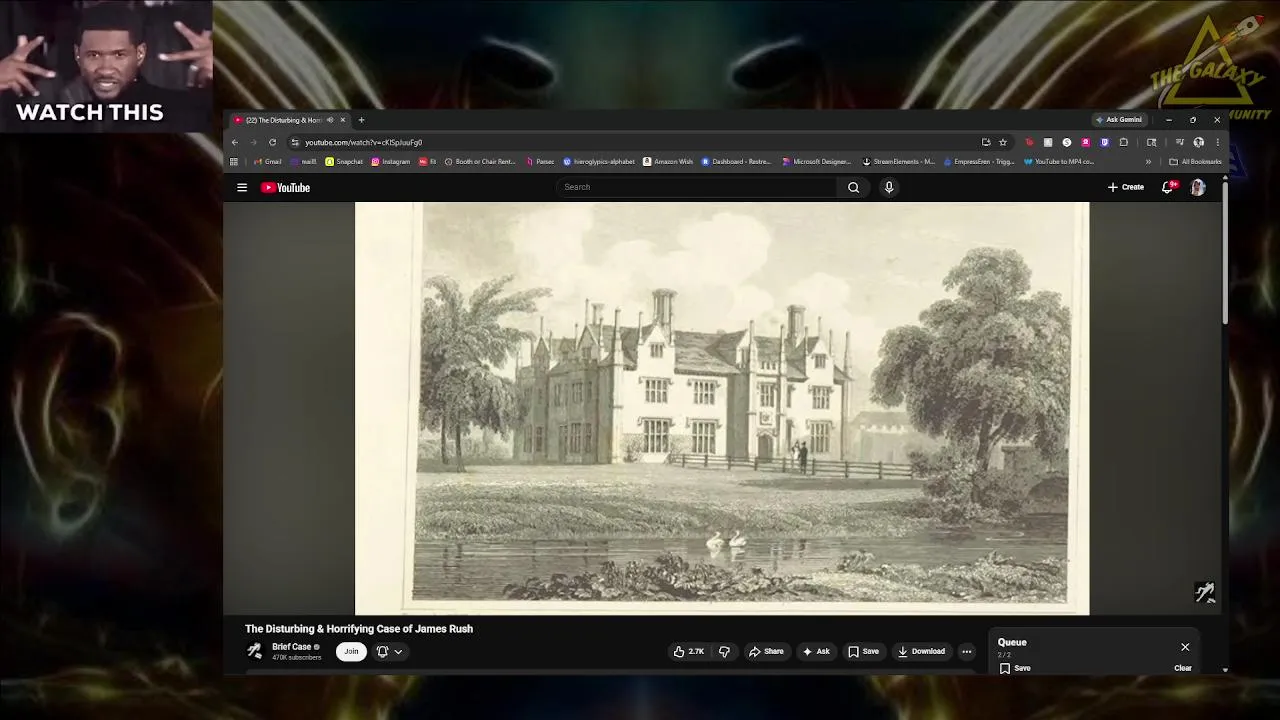Start voice search with the microphone icon
Screen dimensions: 1280x720
point(889,187)
